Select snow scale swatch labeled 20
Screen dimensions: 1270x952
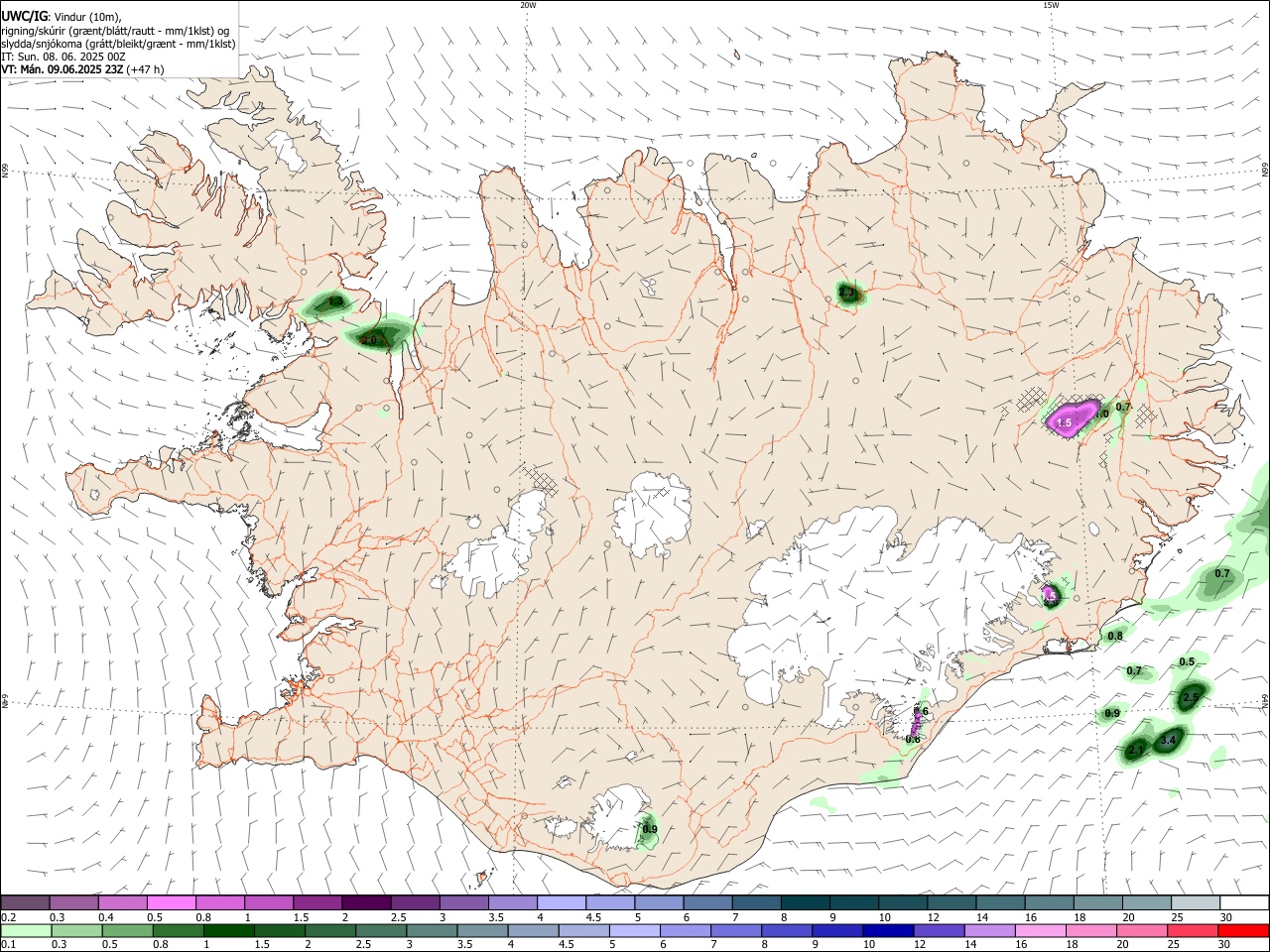pos(1146,902)
